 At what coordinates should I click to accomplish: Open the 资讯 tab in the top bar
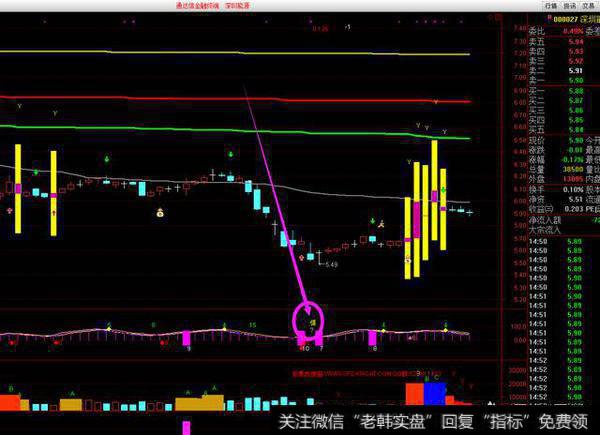(x=570, y=6)
